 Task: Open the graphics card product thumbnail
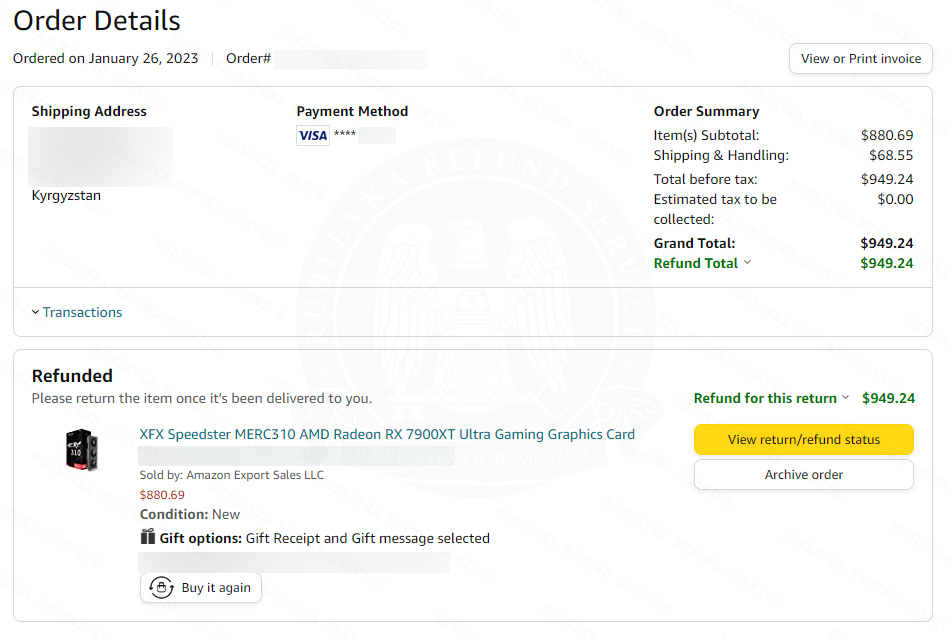pos(82,450)
